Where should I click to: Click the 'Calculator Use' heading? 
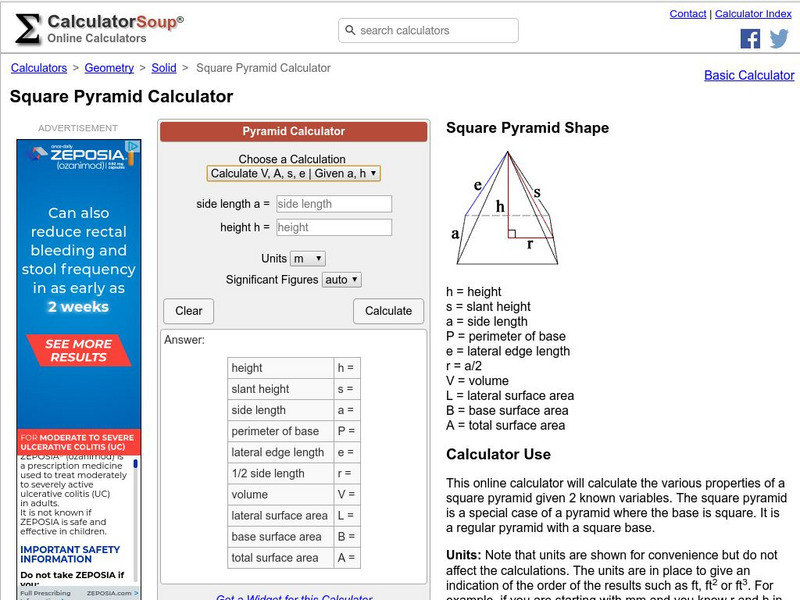498,454
